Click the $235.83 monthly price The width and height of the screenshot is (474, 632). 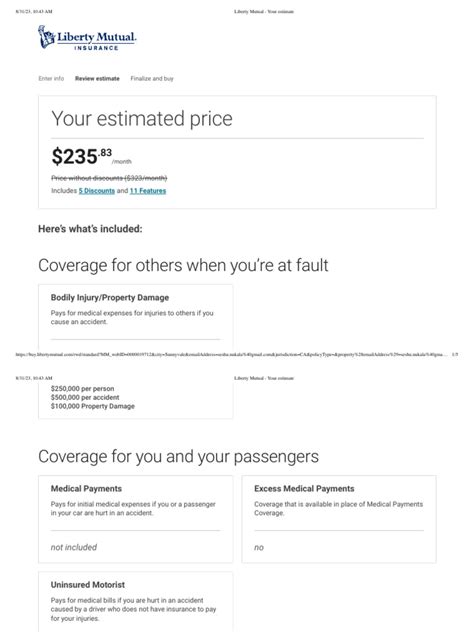91,156
